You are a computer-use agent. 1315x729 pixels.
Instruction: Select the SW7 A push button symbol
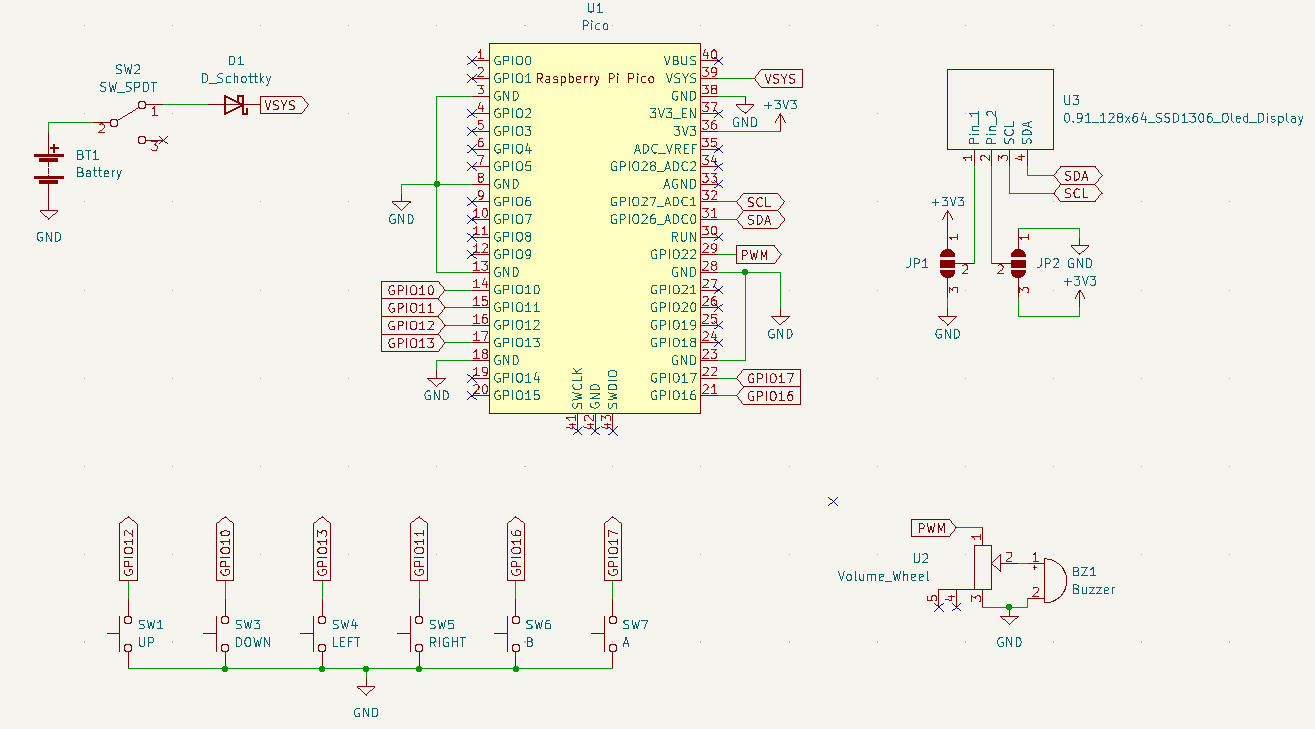coord(609,632)
